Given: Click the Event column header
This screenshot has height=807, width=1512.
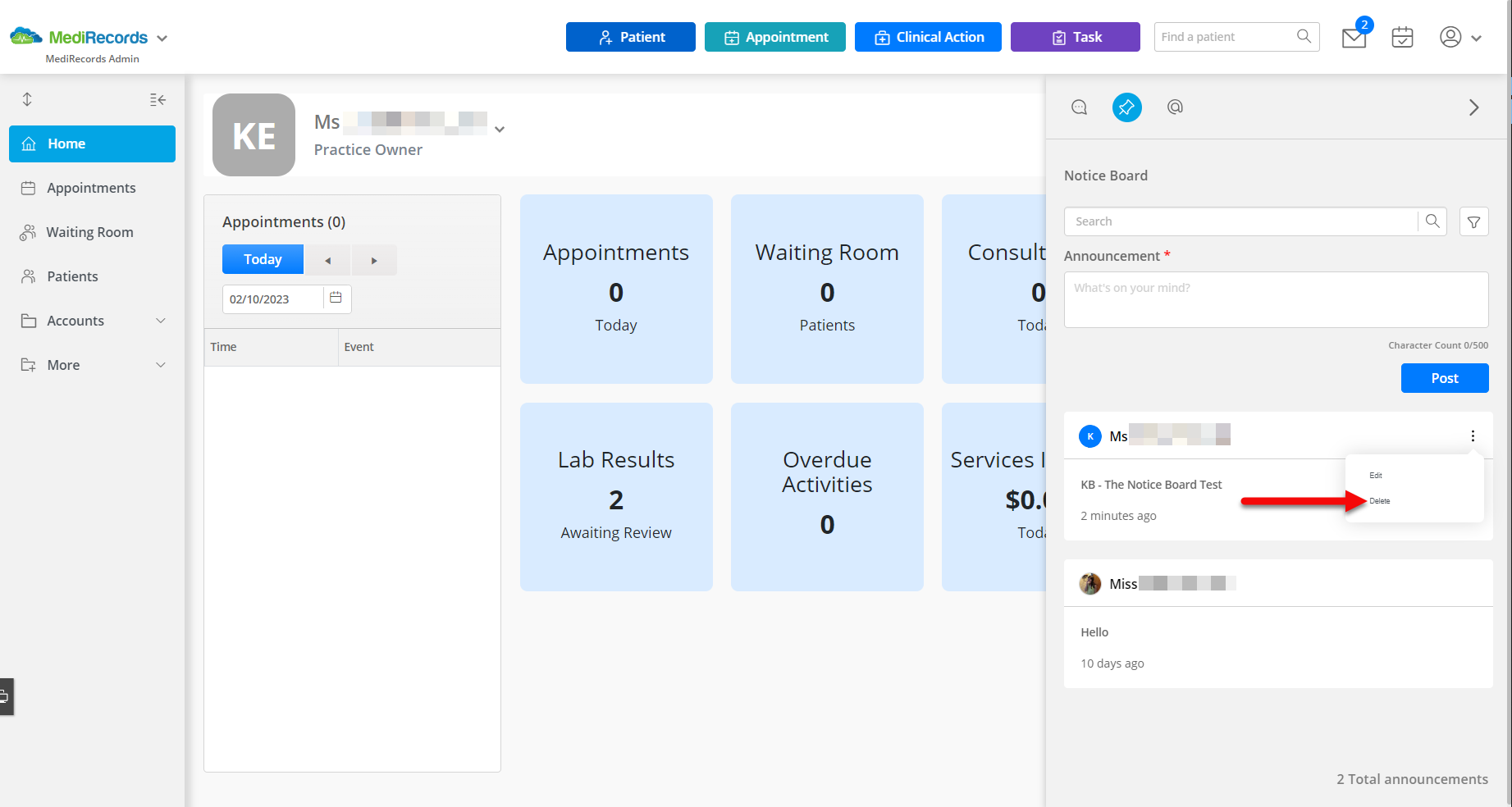Looking at the screenshot, I should [x=419, y=347].
